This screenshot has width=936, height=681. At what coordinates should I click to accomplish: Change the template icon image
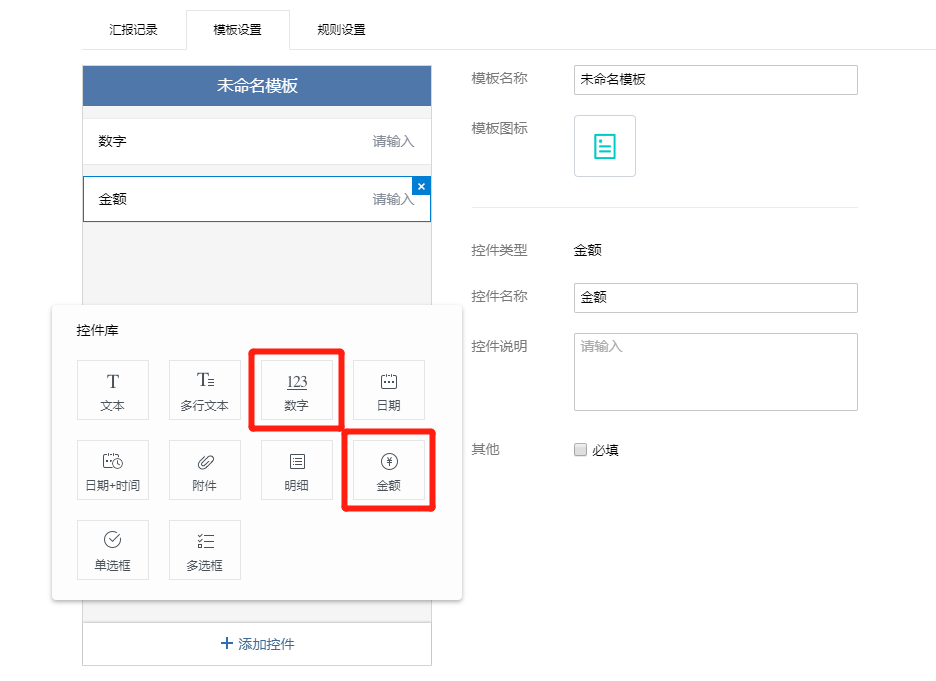[605, 146]
